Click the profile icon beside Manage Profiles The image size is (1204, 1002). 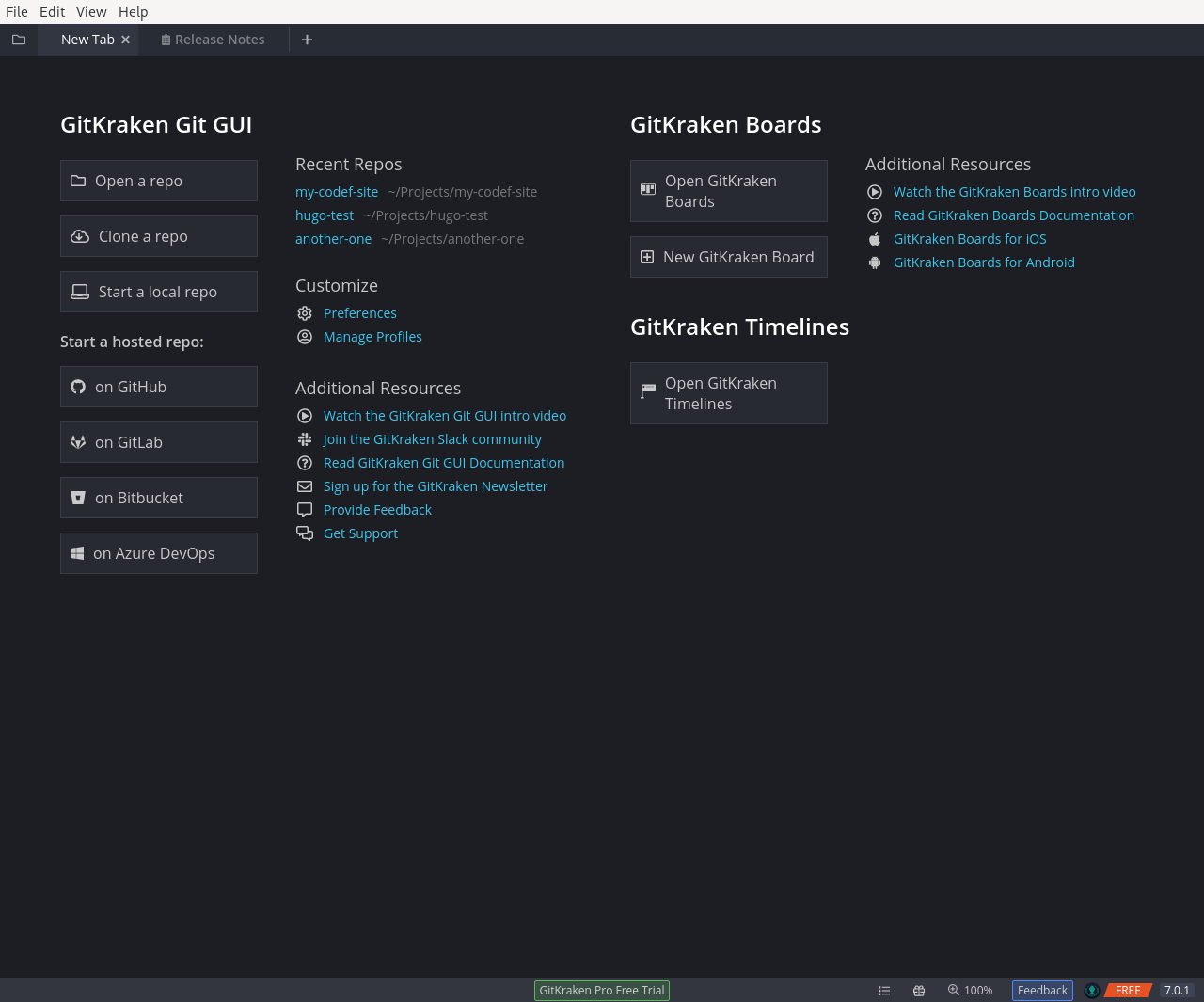click(305, 337)
